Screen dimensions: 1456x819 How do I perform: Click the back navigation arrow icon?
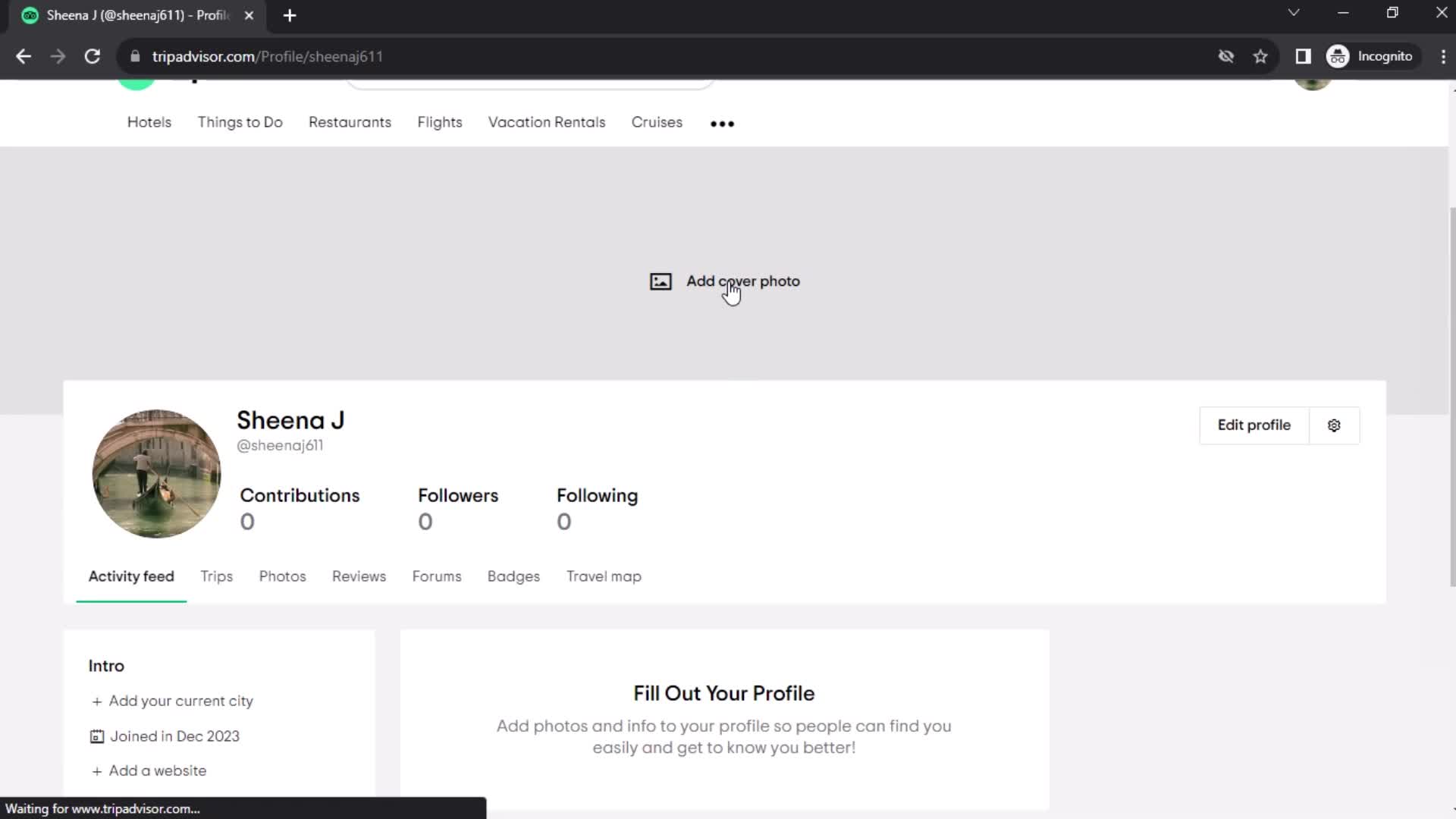[x=24, y=56]
